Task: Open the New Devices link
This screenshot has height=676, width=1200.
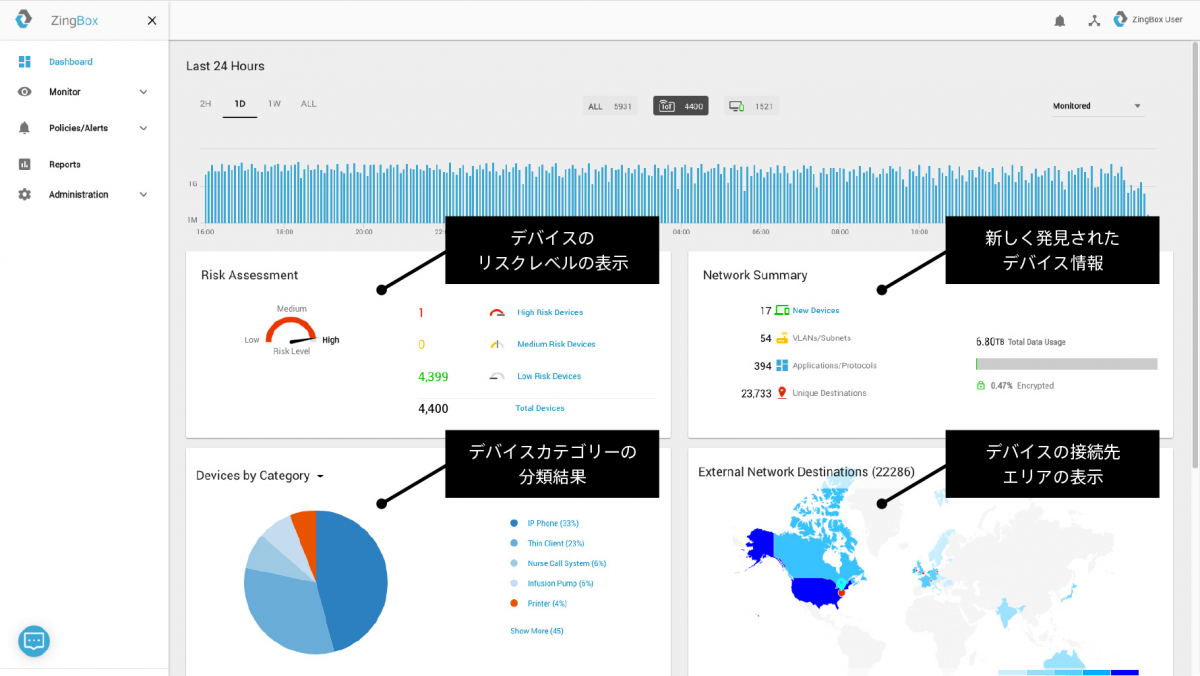Action: (816, 311)
